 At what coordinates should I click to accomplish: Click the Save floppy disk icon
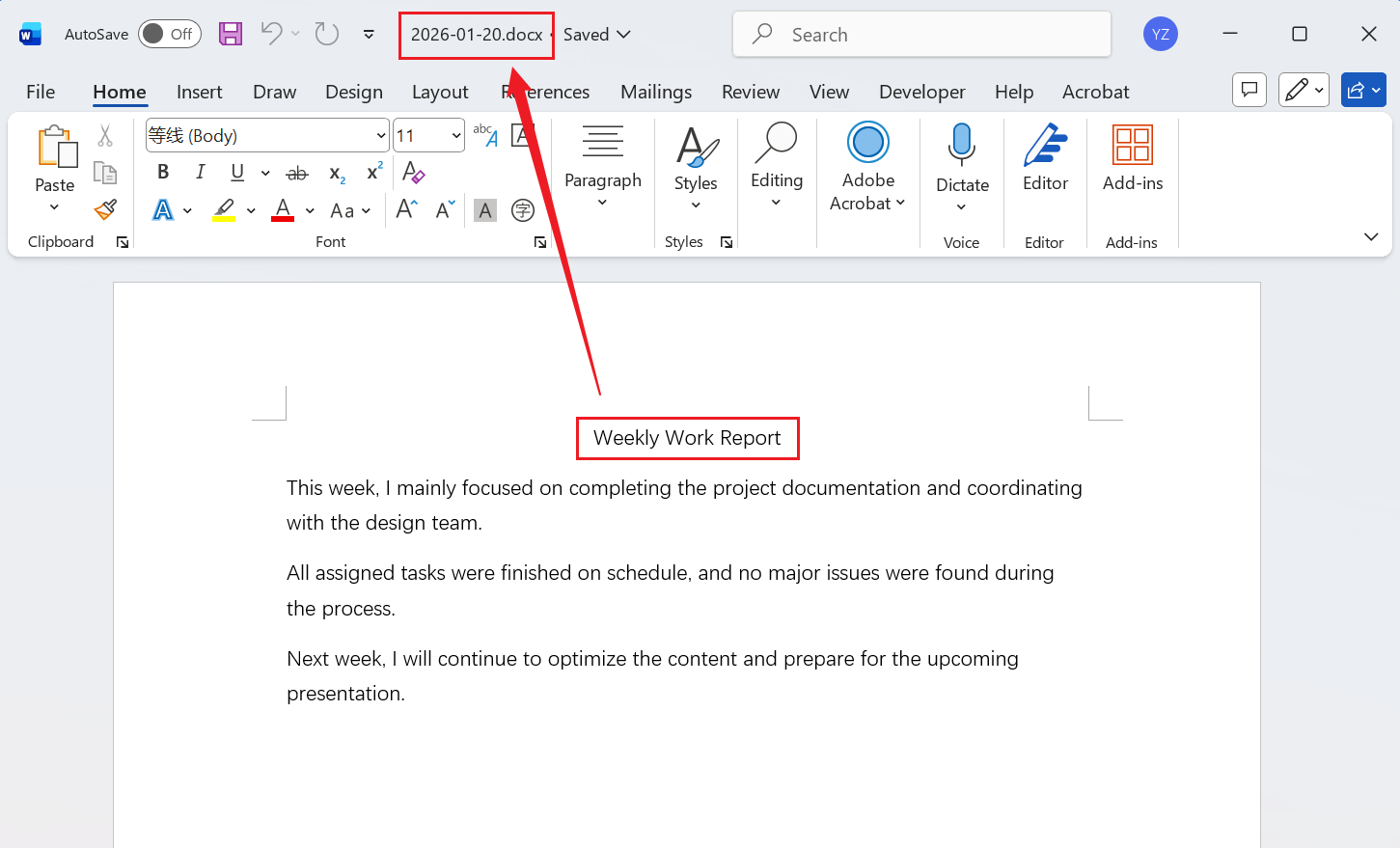[x=231, y=34]
